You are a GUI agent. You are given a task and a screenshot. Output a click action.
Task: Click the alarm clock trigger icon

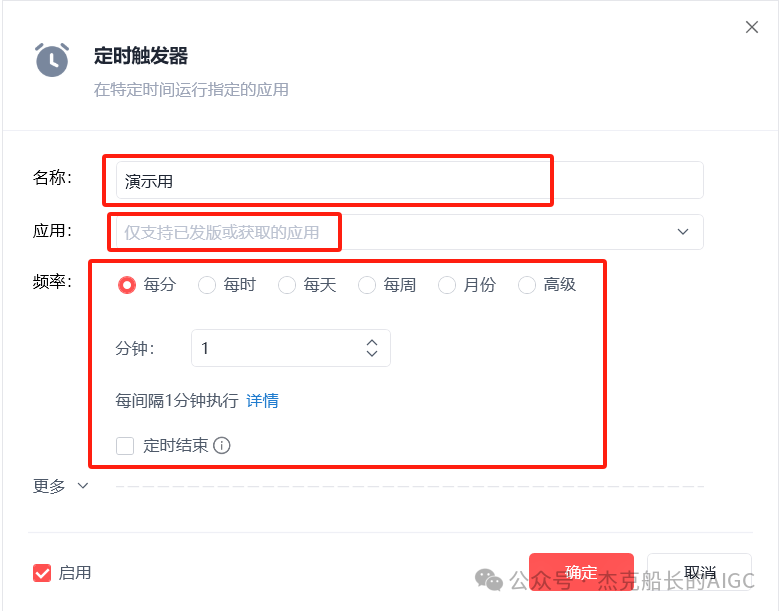pyautogui.click(x=52, y=60)
